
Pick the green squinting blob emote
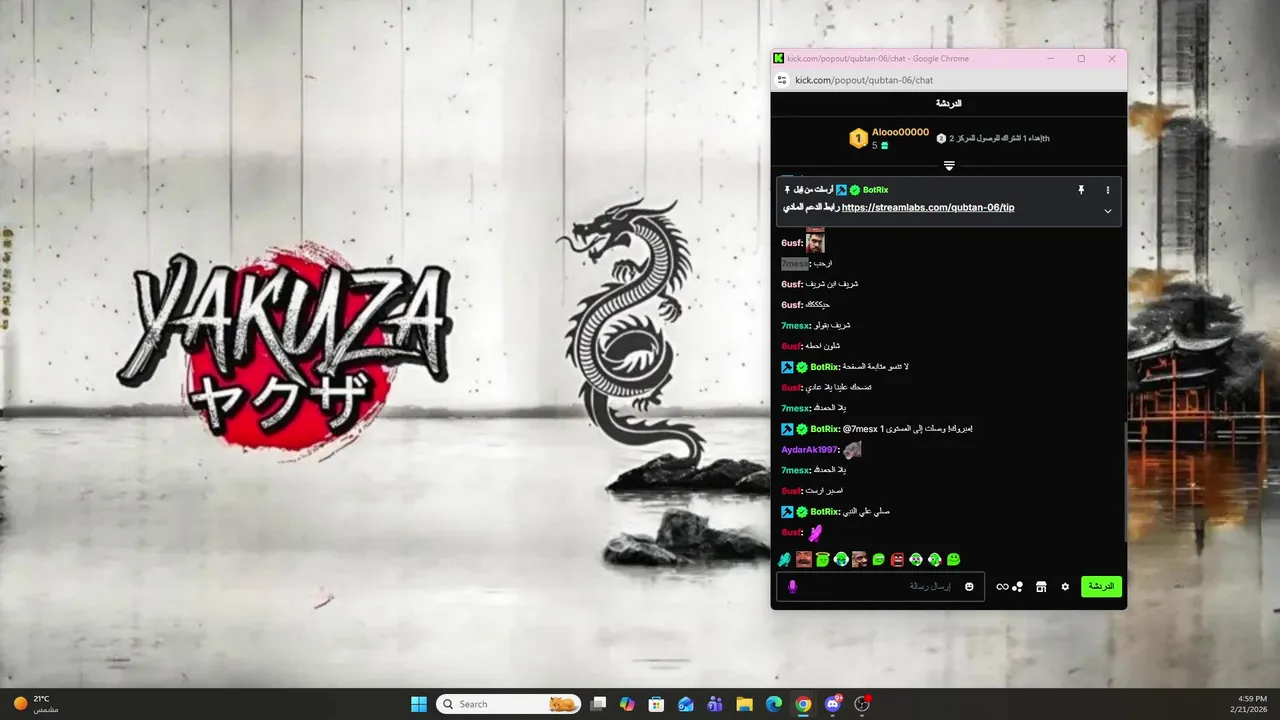click(x=878, y=560)
